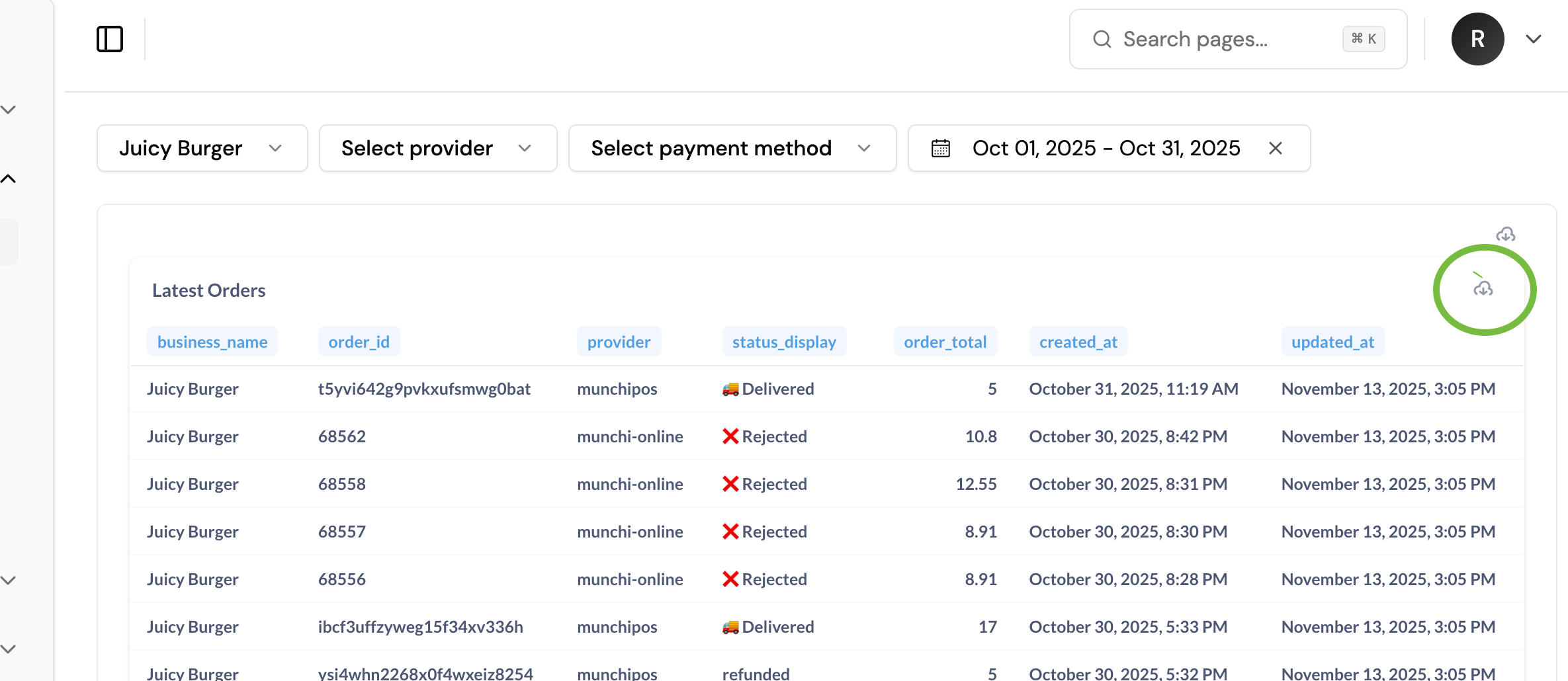The height and width of the screenshot is (681, 1568).
Task: Sort by provider column header
Action: pos(619,342)
